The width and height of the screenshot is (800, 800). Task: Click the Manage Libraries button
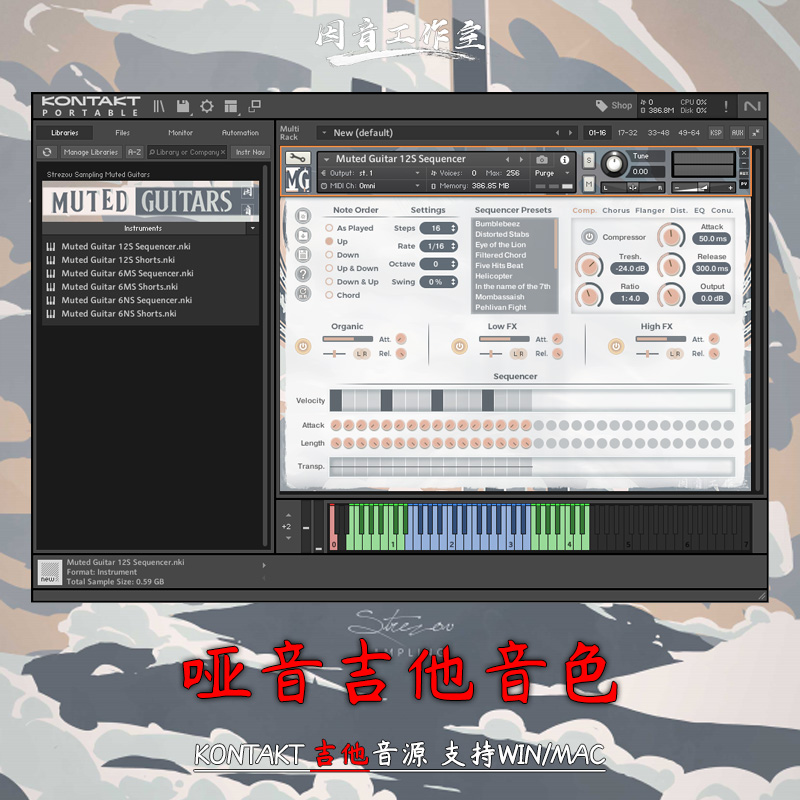click(91, 152)
